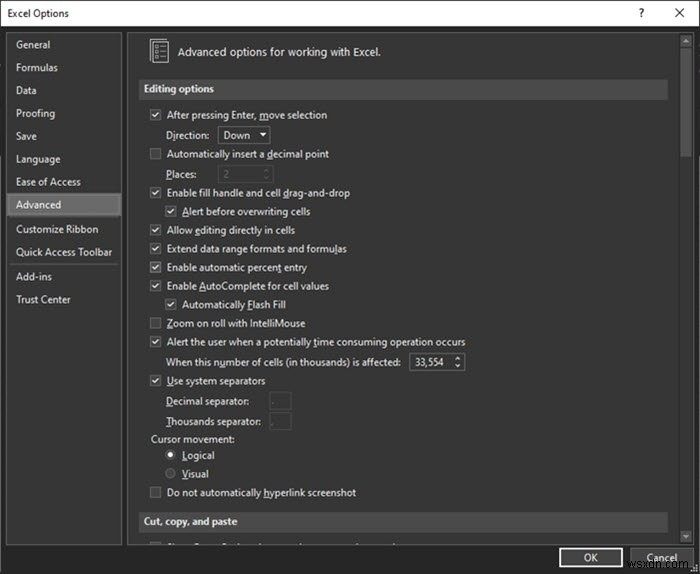This screenshot has width=700, height=574.
Task: Click the Decimal separator input field
Action: click(280, 401)
